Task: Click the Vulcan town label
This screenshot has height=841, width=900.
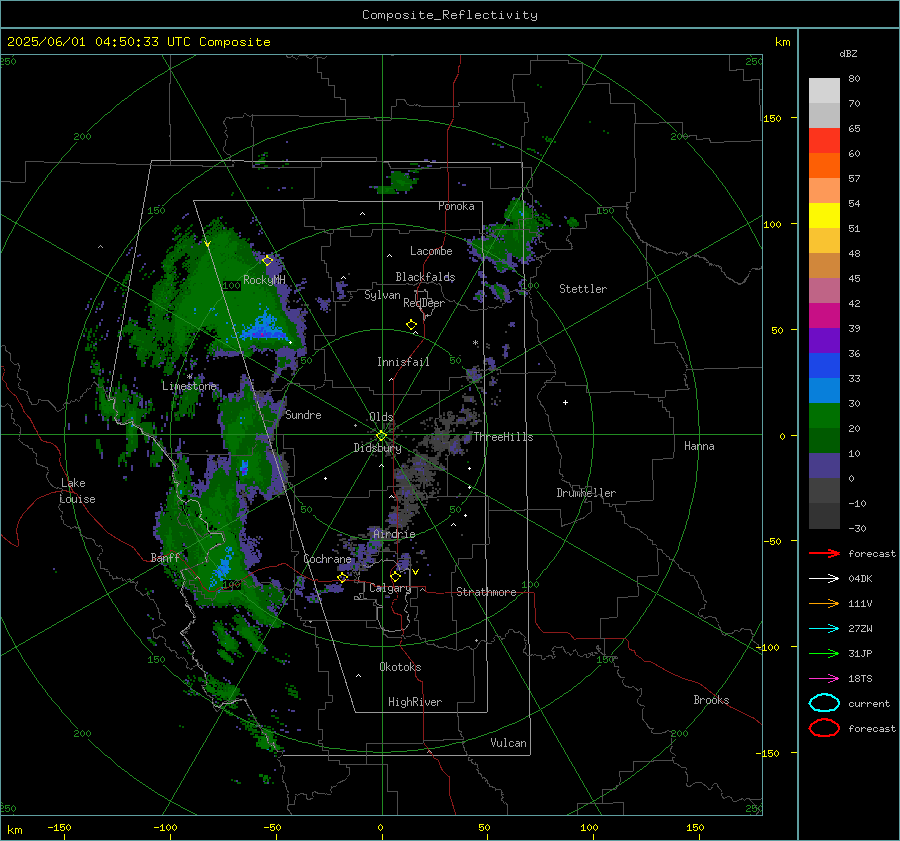Action: (x=508, y=743)
